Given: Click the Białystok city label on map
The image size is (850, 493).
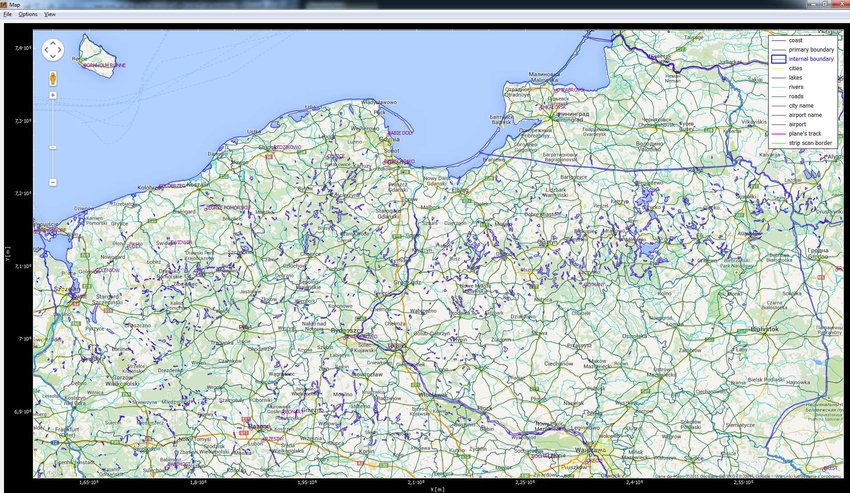Looking at the screenshot, I should coord(765,329).
